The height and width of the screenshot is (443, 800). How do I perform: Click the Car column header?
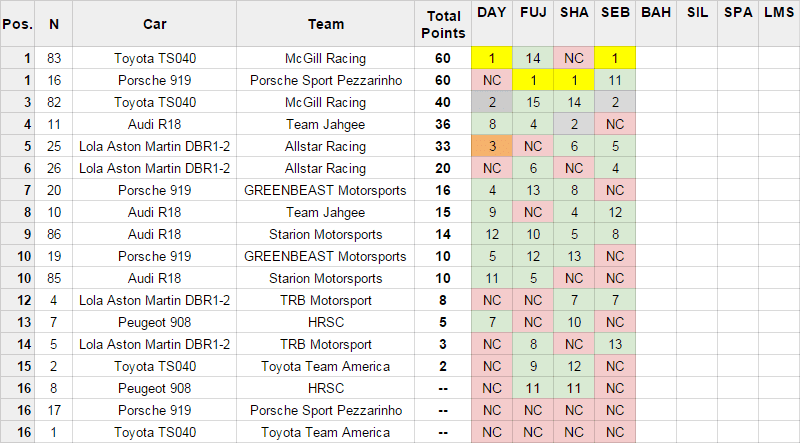155,24
